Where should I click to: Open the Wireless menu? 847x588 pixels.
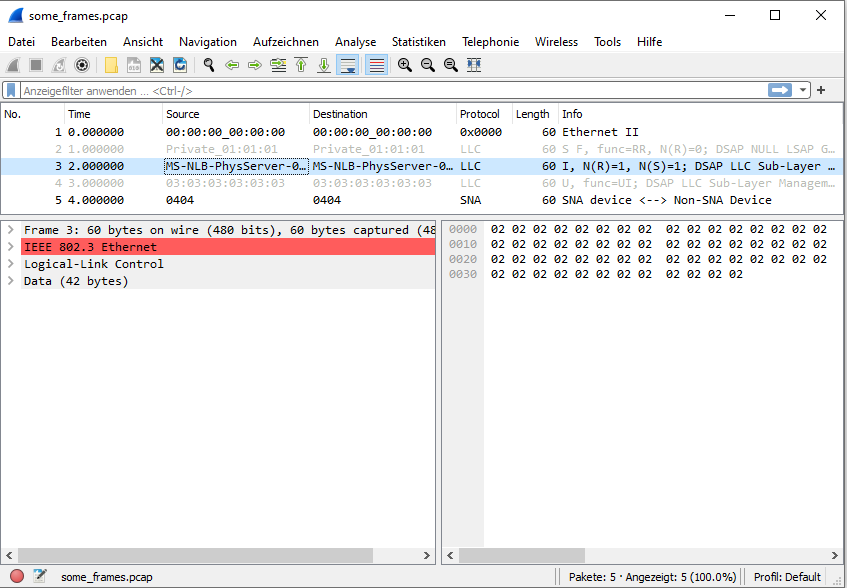coord(556,42)
